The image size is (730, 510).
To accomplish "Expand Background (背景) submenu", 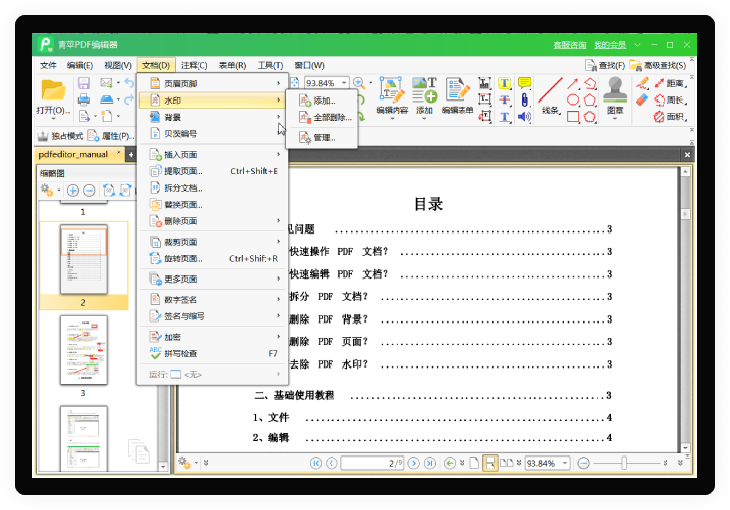I will point(212,117).
